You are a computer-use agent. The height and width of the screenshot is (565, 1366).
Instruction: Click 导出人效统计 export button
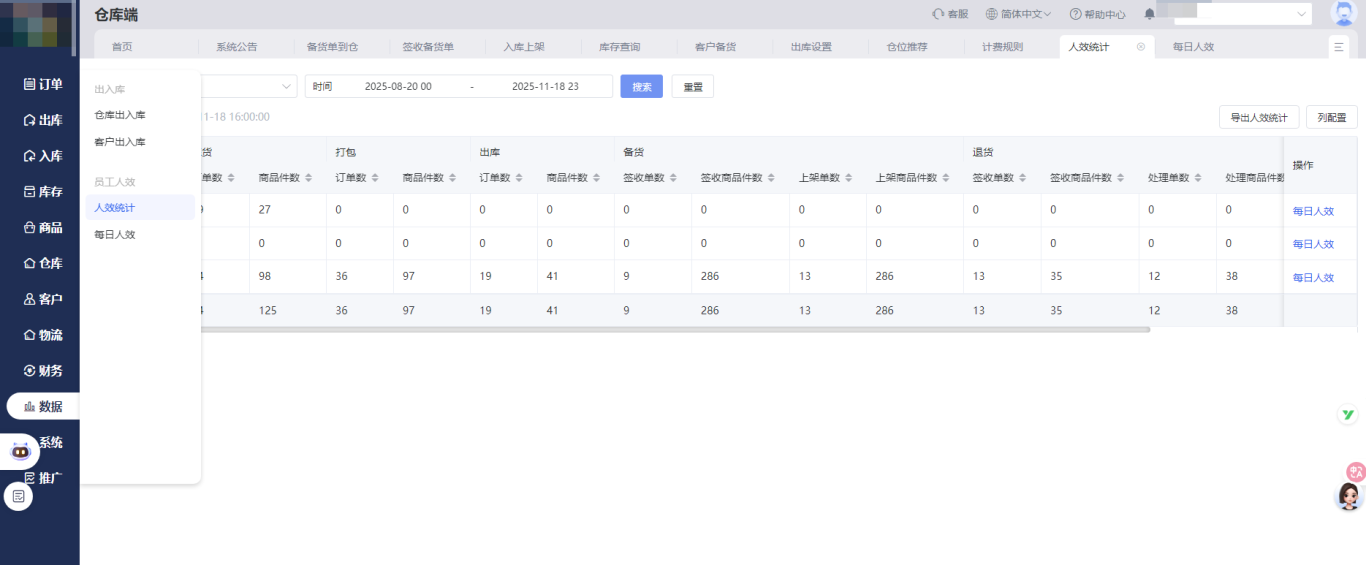pyautogui.click(x=1258, y=117)
